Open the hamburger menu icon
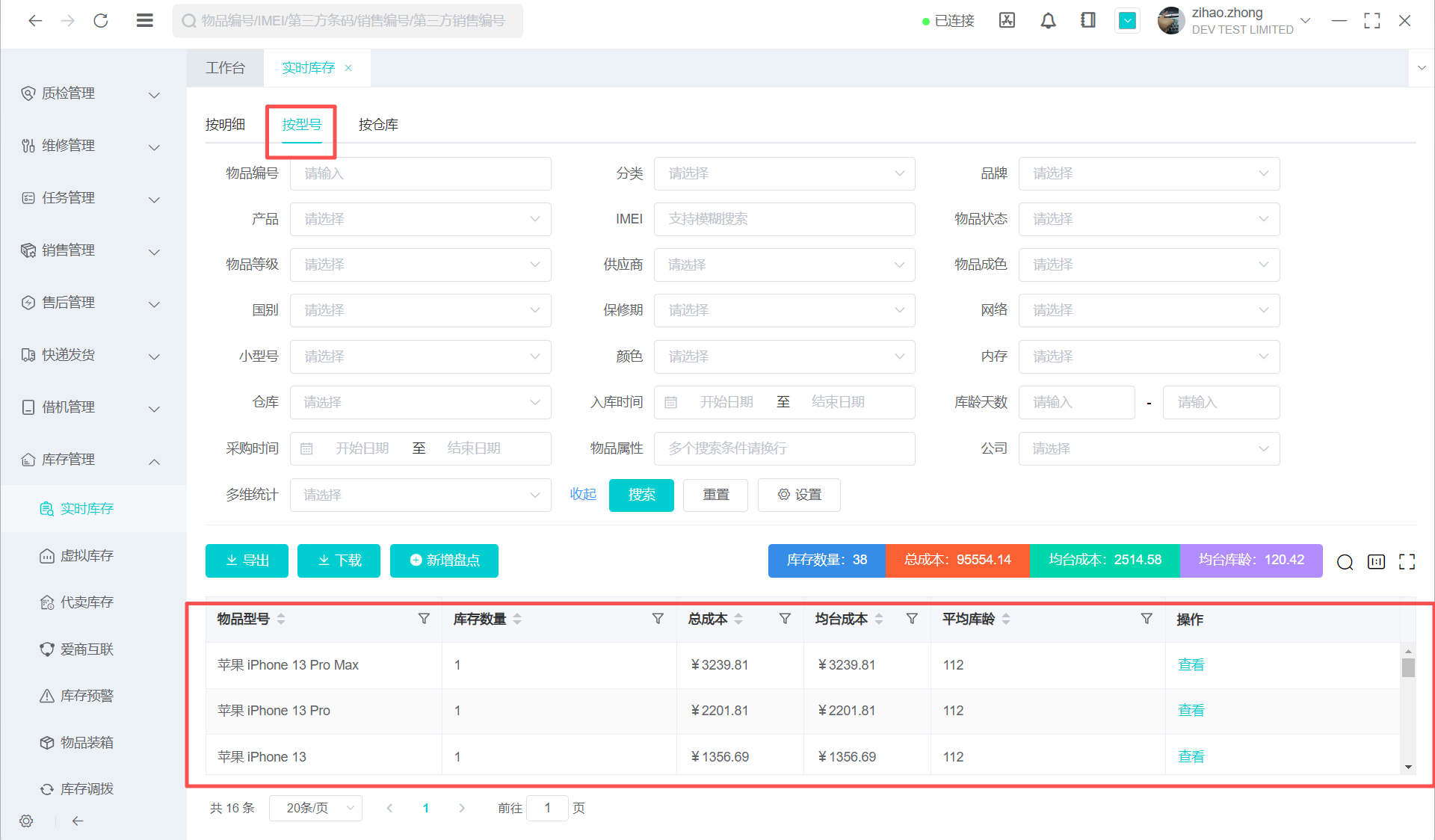The width and height of the screenshot is (1435, 840). [x=144, y=21]
